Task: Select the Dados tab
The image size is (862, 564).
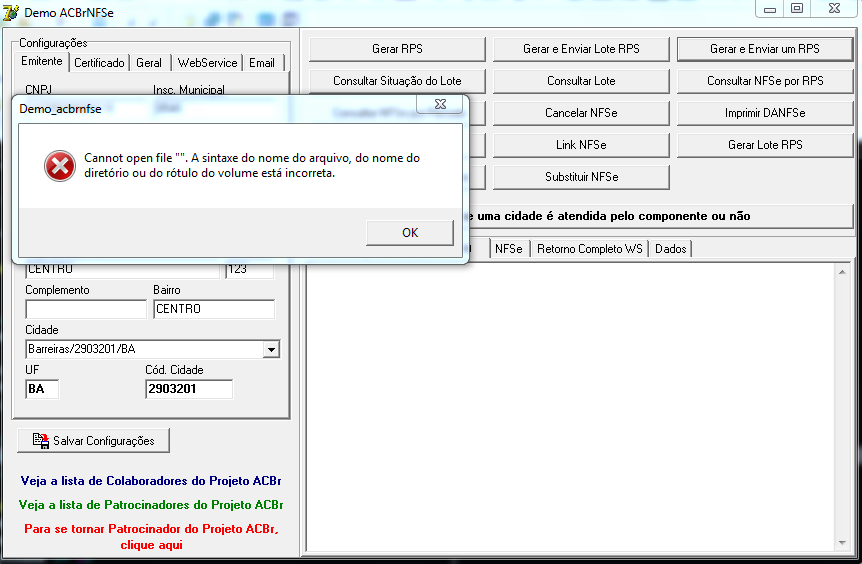Action: (671, 249)
